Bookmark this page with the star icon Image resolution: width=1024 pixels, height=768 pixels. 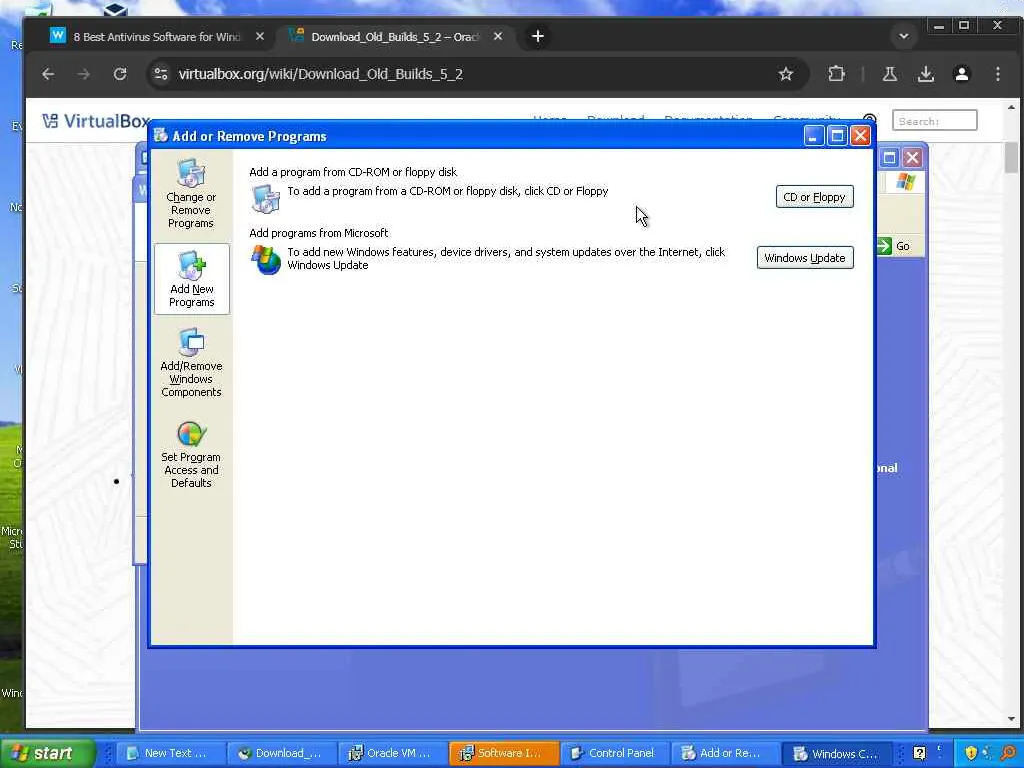click(786, 74)
